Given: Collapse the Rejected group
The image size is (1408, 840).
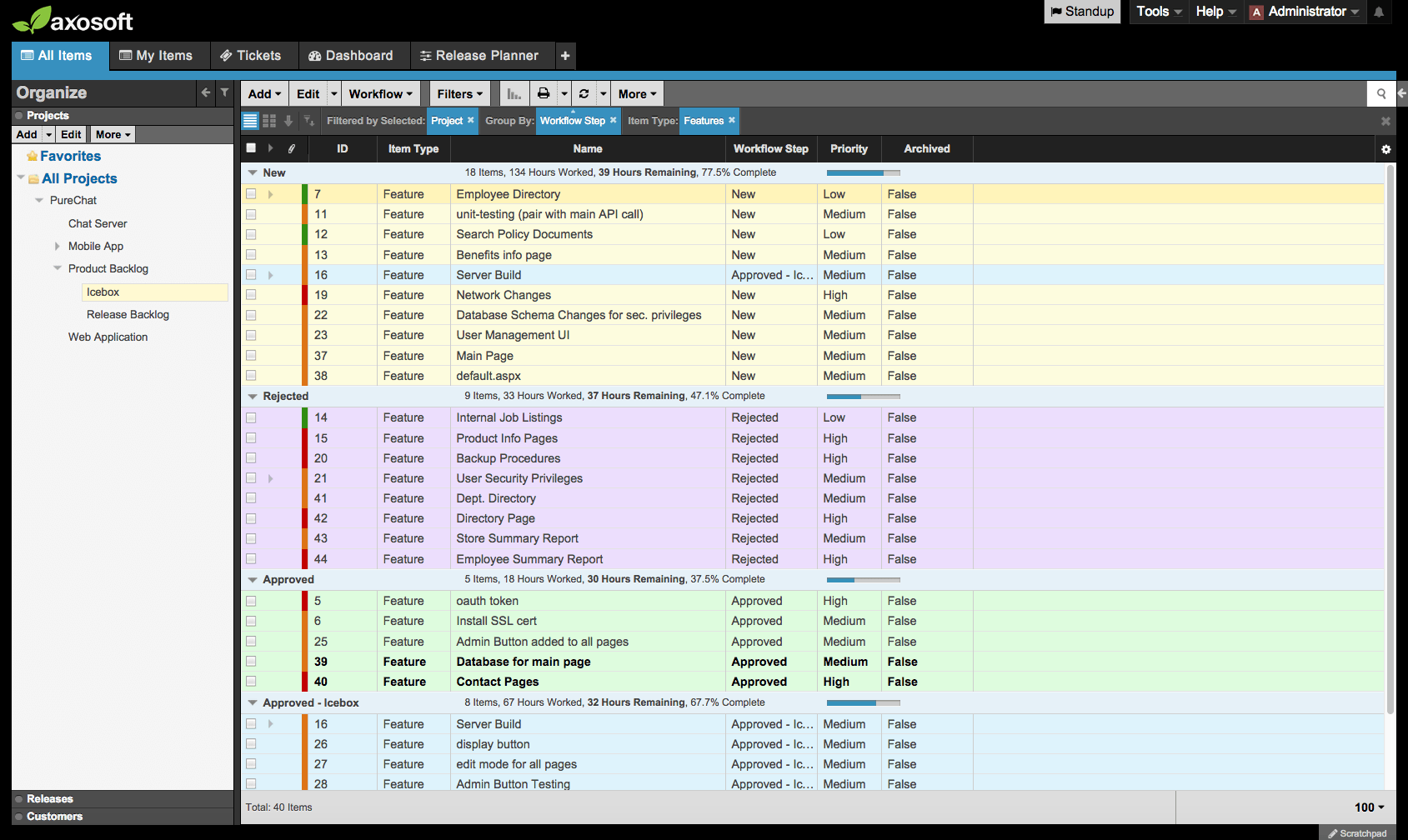Looking at the screenshot, I should point(253,397).
